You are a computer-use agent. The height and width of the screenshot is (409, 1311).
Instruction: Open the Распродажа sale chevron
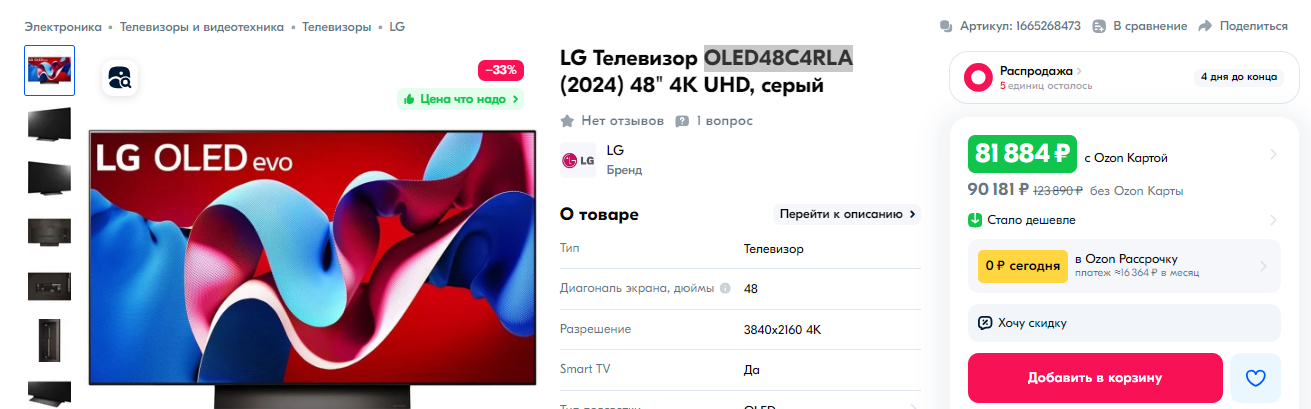[x=1079, y=71]
